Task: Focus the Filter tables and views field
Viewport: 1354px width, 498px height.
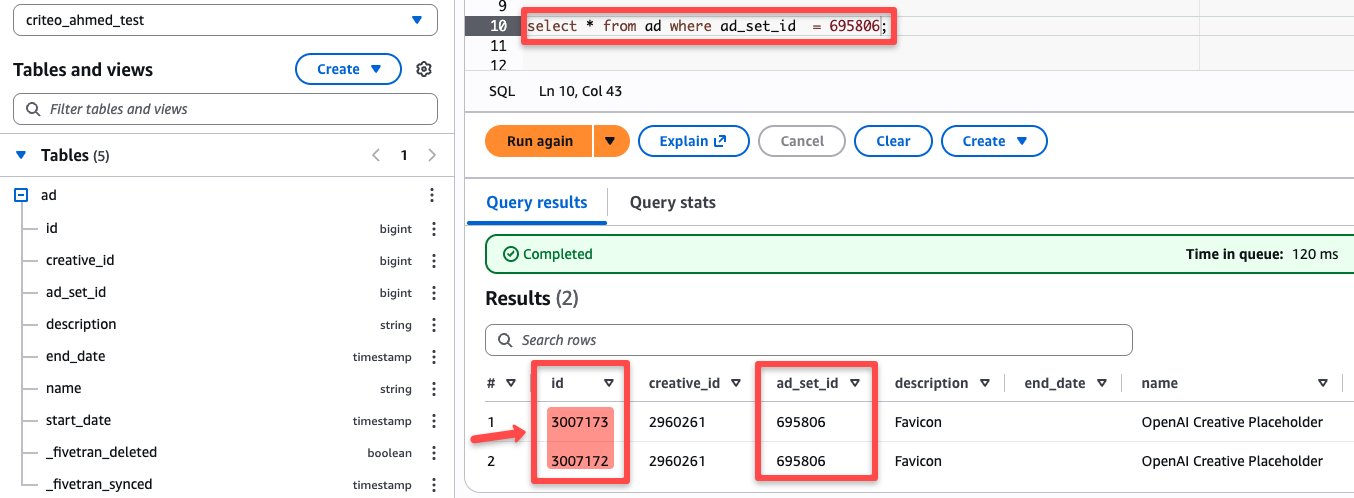Action: pyautogui.click(x=225, y=109)
